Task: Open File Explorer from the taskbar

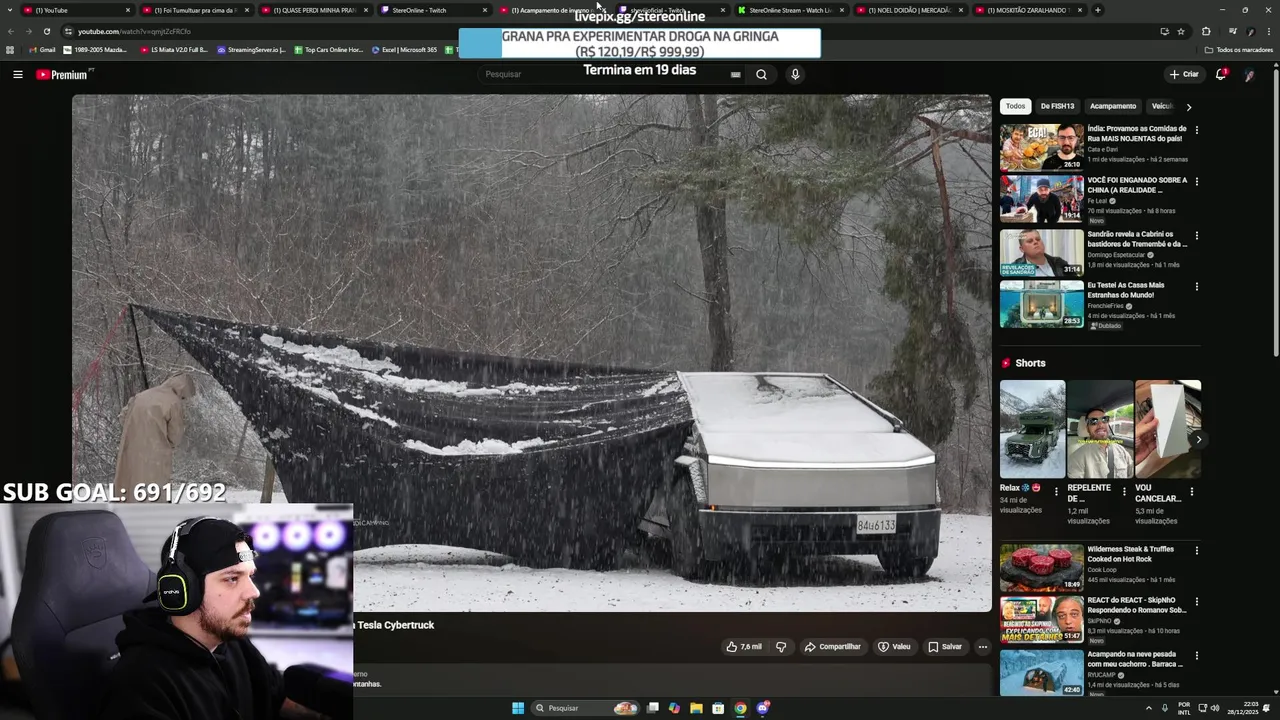Action: [696, 708]
